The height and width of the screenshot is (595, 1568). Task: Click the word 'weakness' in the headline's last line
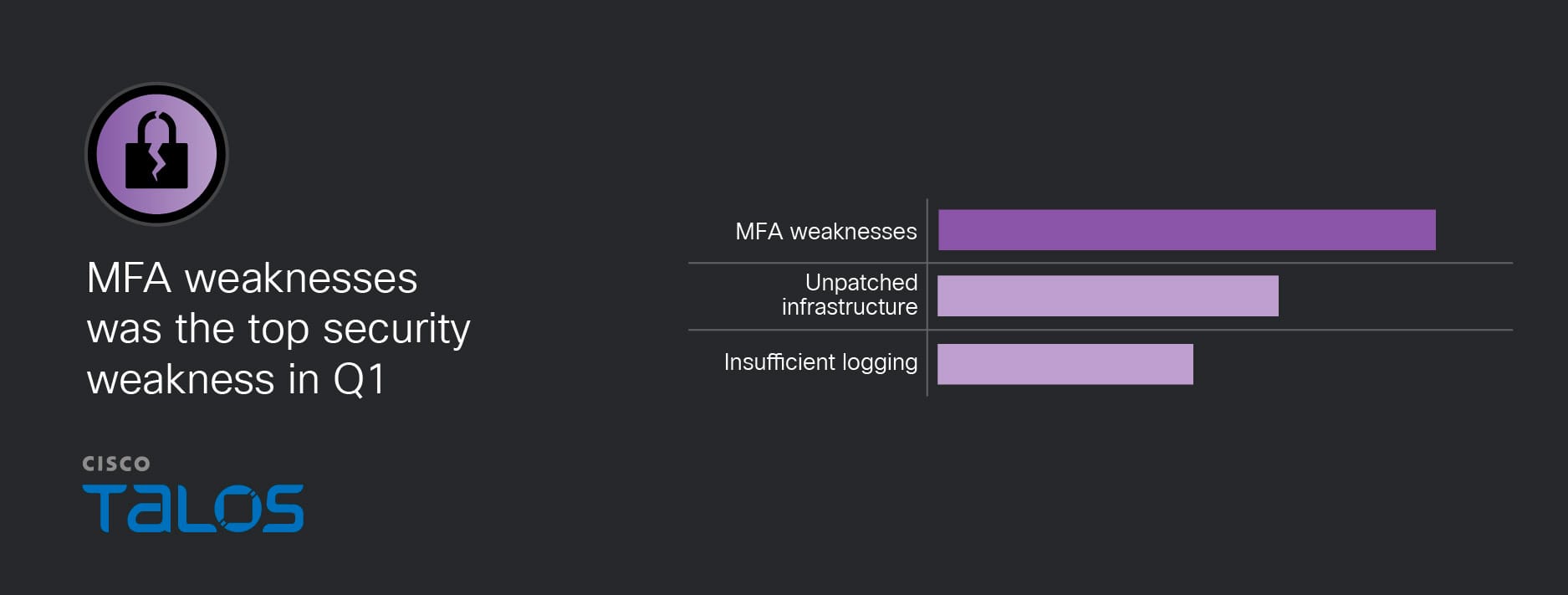click(181, 380)
